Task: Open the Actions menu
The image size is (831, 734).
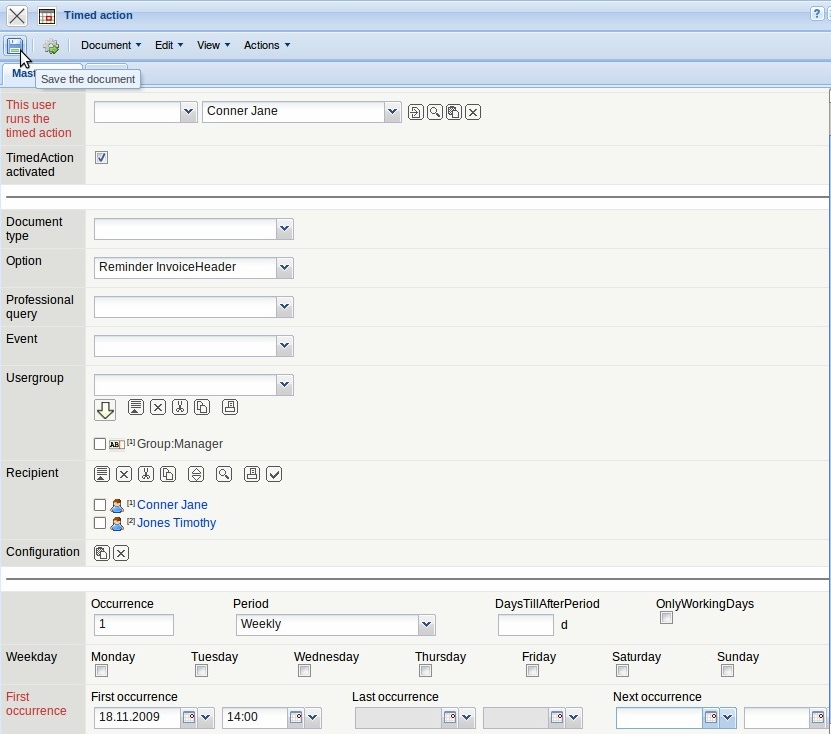Action: point(267,45)
